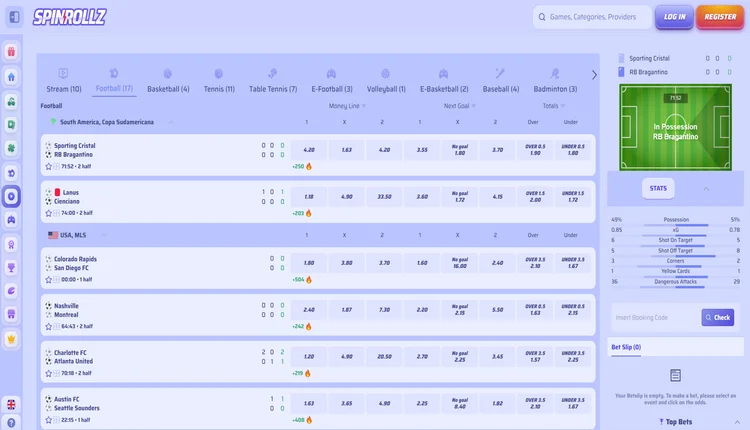Collapse the Stats panel chevron

[x=706, y=189]
